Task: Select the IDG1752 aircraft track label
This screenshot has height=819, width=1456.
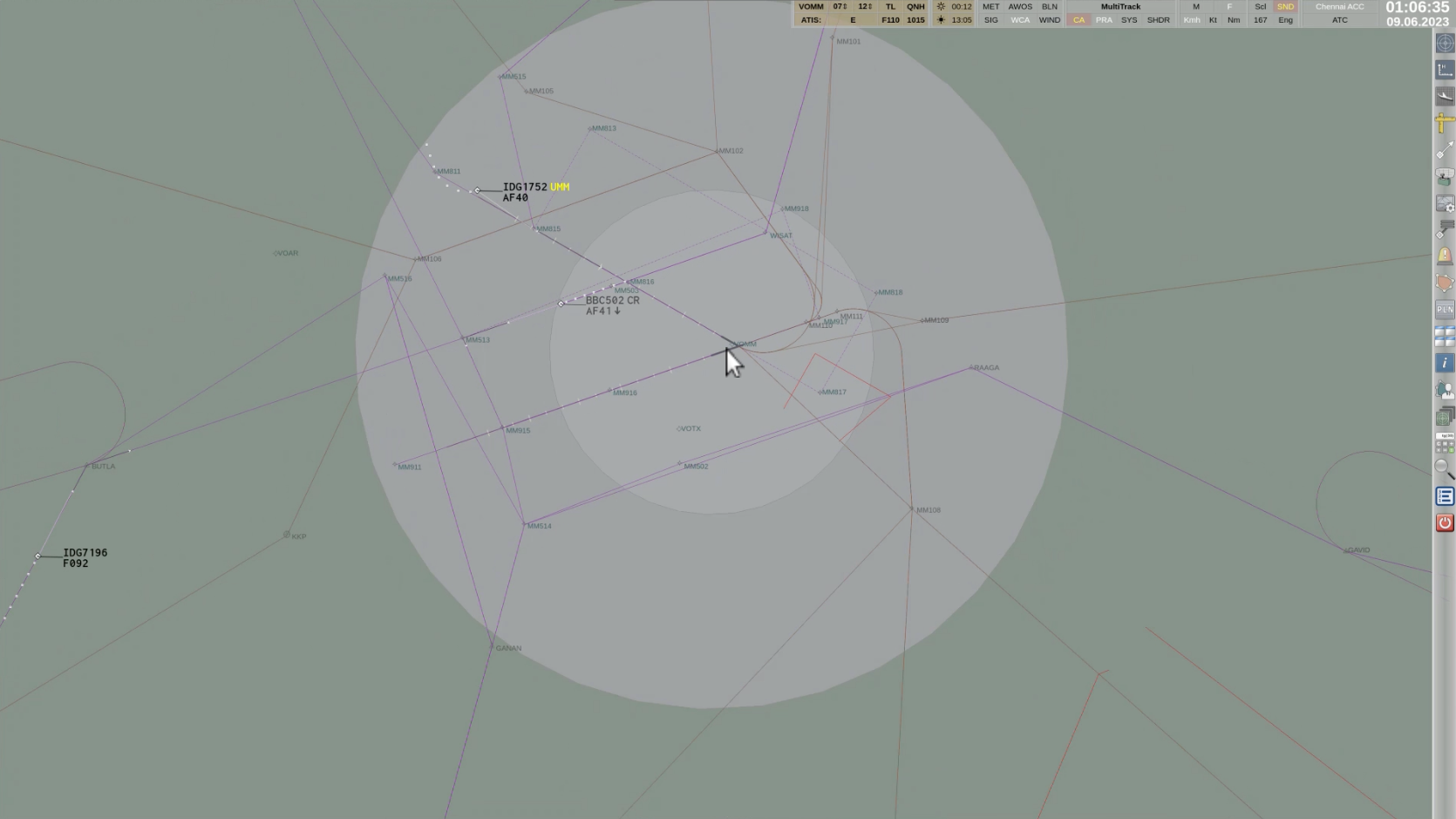Action: [525, 188]
